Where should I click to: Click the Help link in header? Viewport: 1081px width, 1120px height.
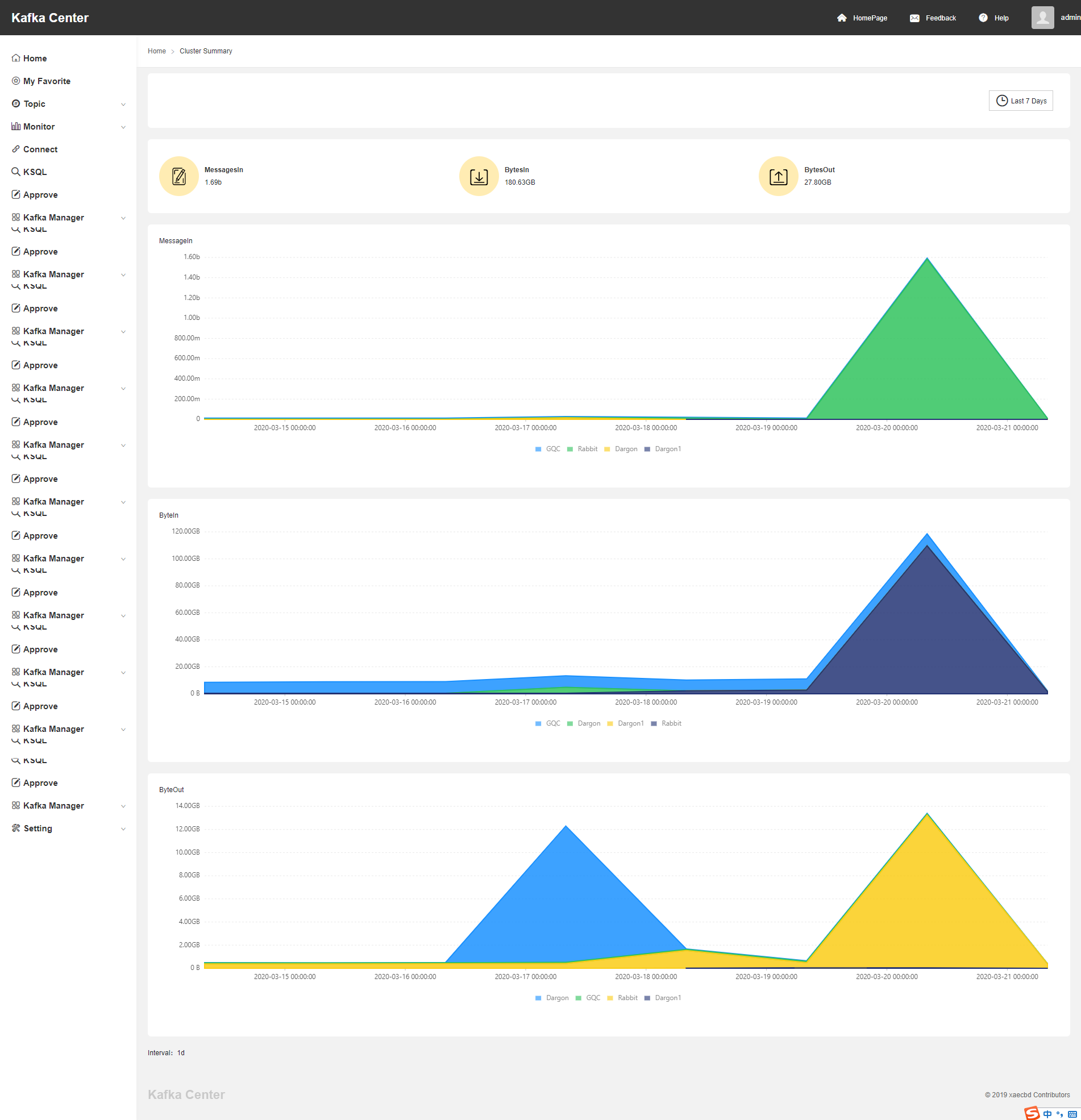coord(1001,18)
